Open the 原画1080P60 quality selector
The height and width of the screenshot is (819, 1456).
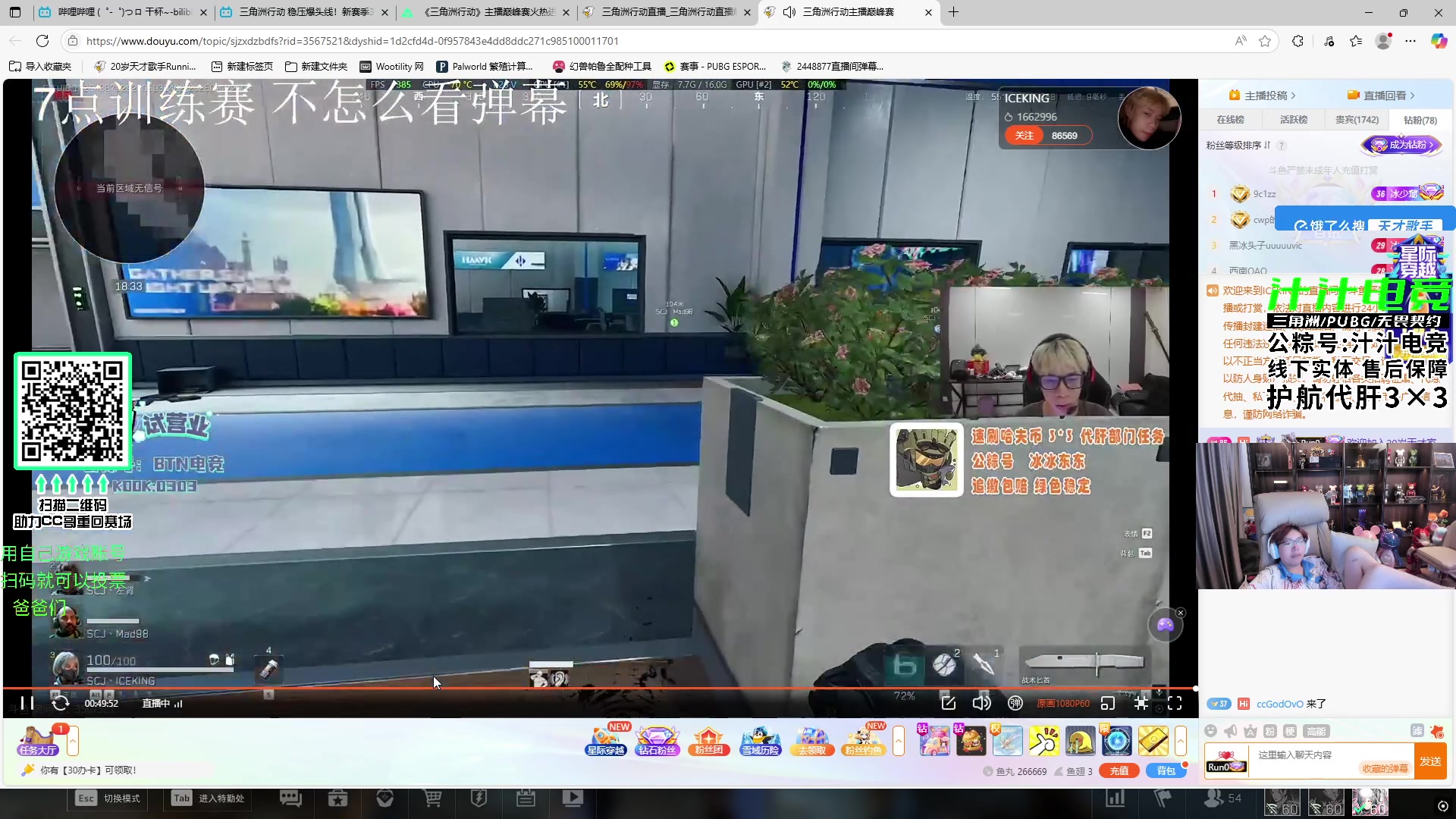tap(1063, 704)
